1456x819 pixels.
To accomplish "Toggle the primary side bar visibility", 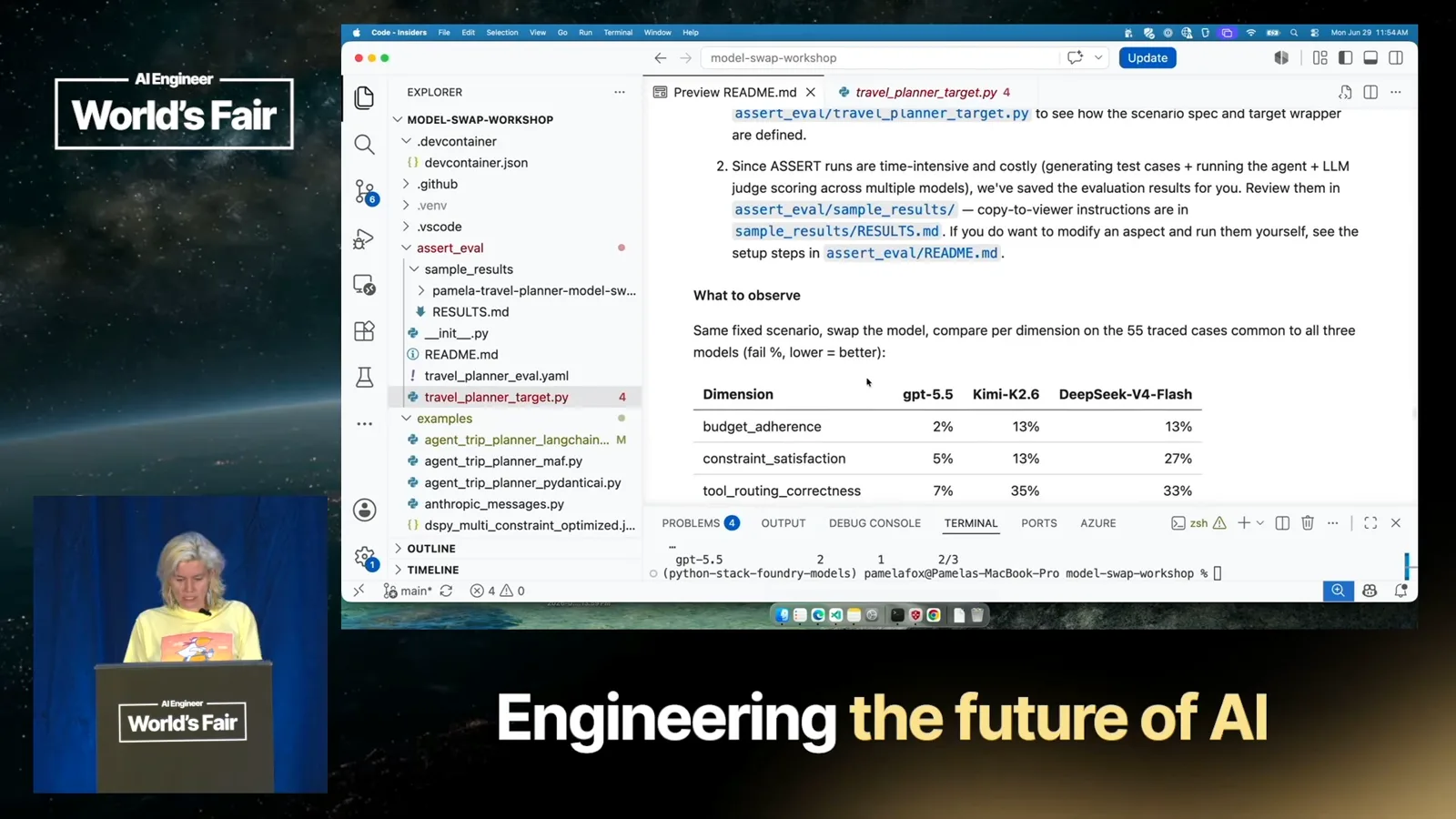I will click(1345, 57).
